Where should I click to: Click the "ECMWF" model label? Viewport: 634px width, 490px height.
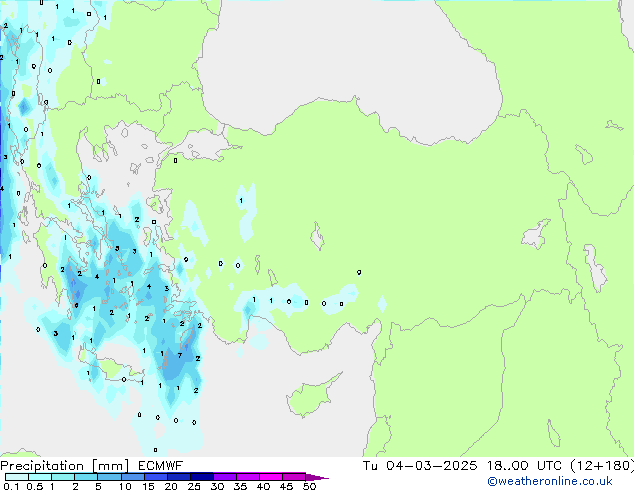(161, 466)
